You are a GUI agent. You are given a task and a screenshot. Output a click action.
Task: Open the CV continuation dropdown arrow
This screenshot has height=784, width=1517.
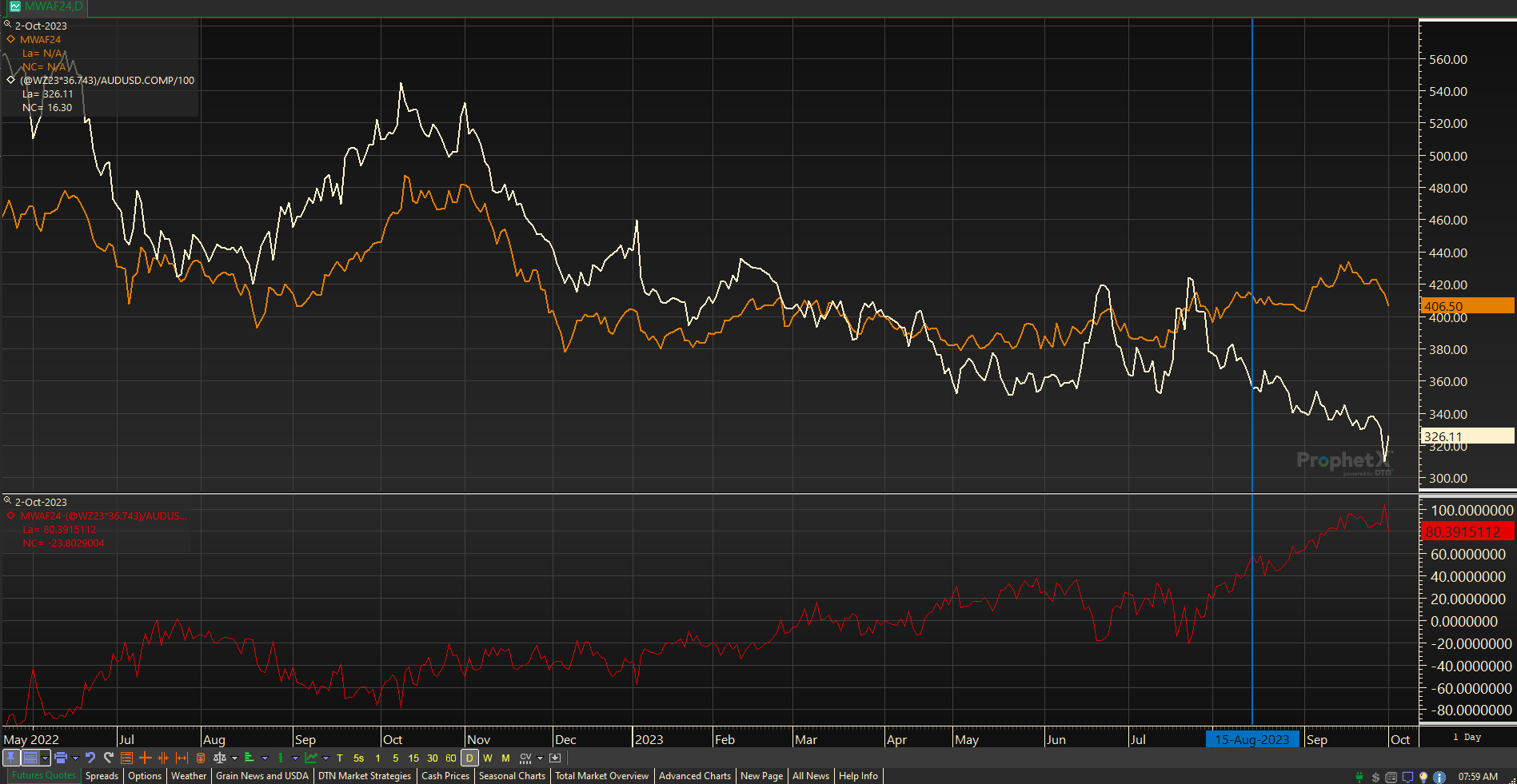[540, 758]
